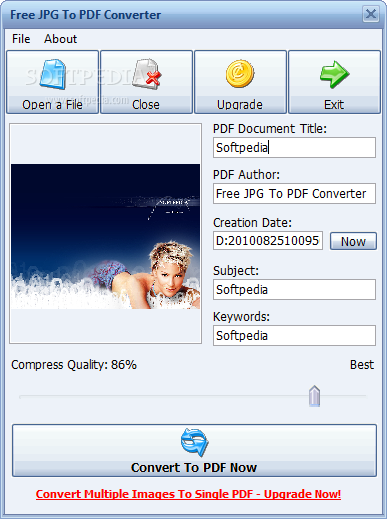Open the File menu
The width and height of the screenshot is (387, 519).
(21, 39)
